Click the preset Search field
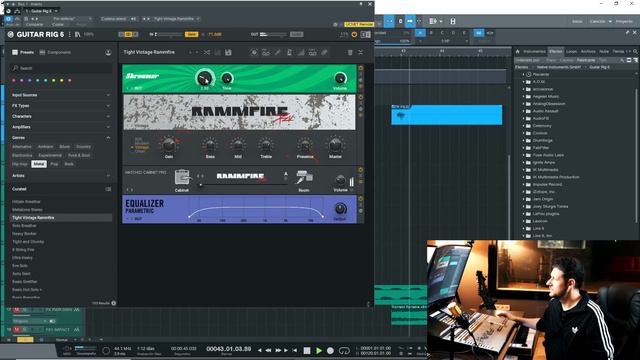Image resolution: width=640 pixels, height=360 pixels. point(61,68)
